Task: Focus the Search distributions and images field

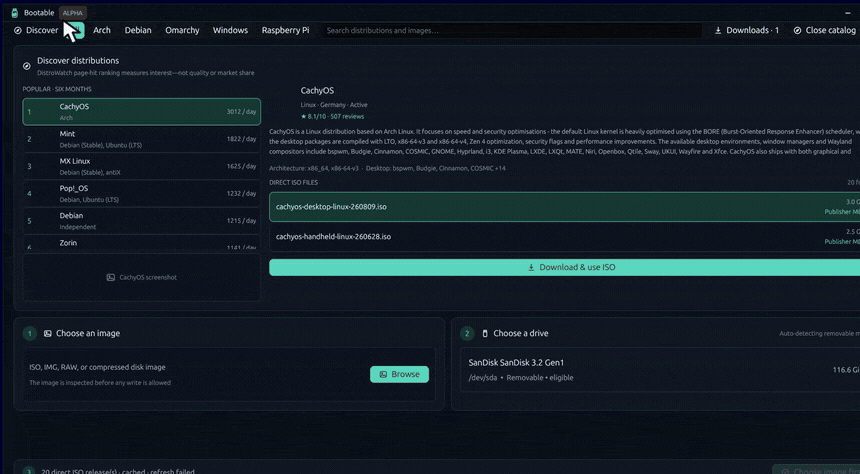Action: (511, 30)
